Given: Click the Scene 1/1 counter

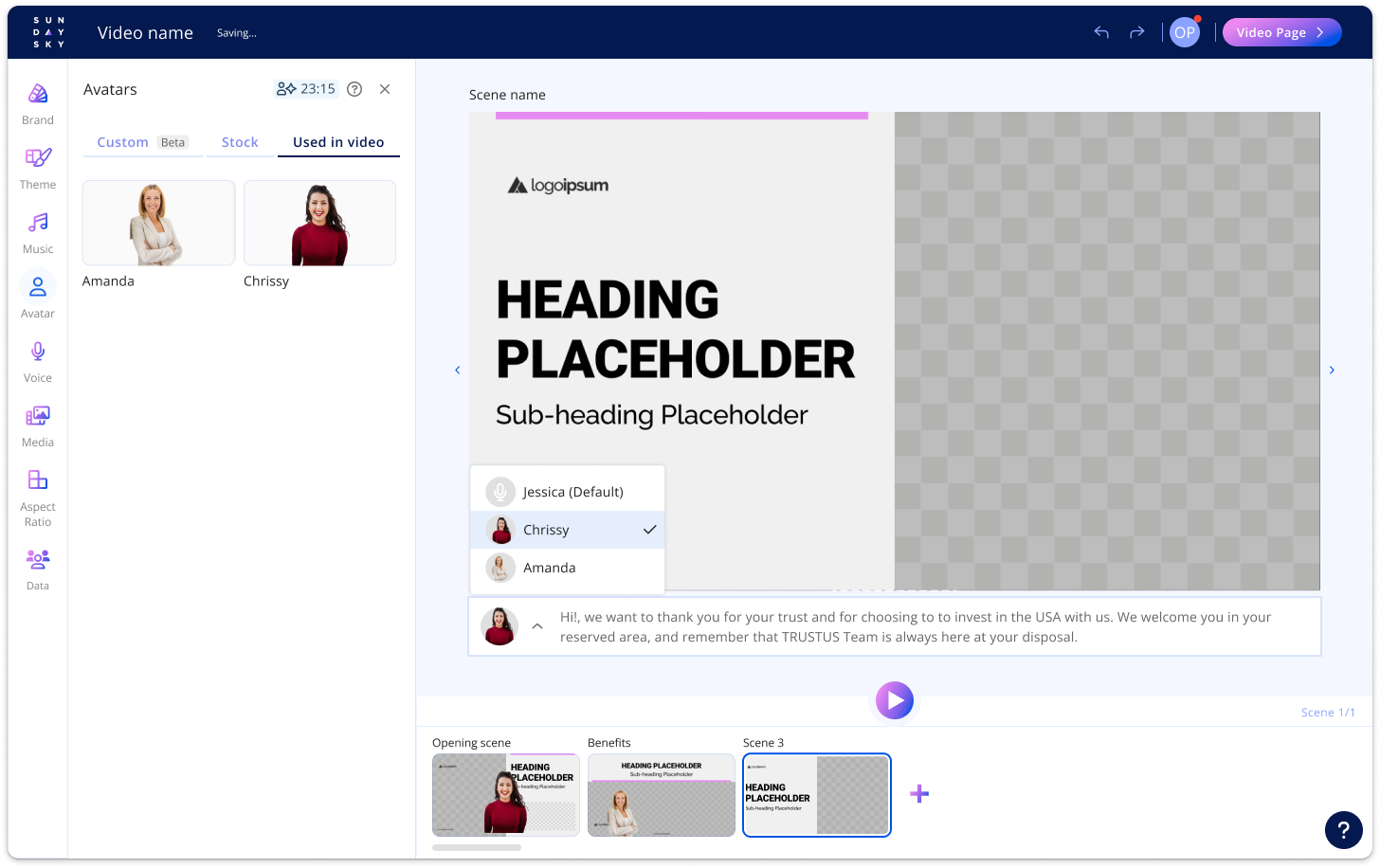Looking at the screenshot, I should 1328,713.
